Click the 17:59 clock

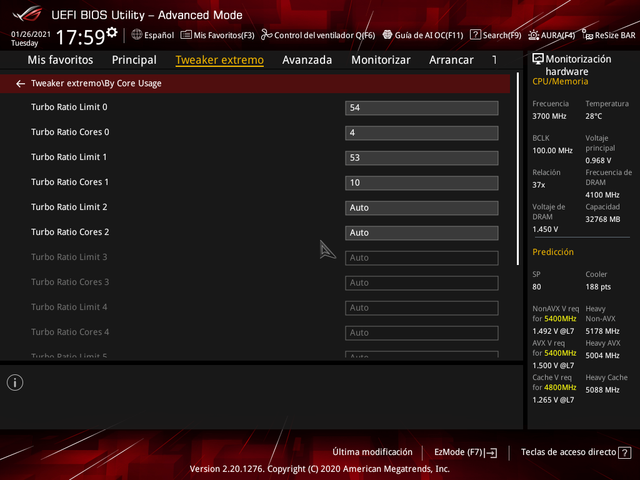(x=80, y=38)
